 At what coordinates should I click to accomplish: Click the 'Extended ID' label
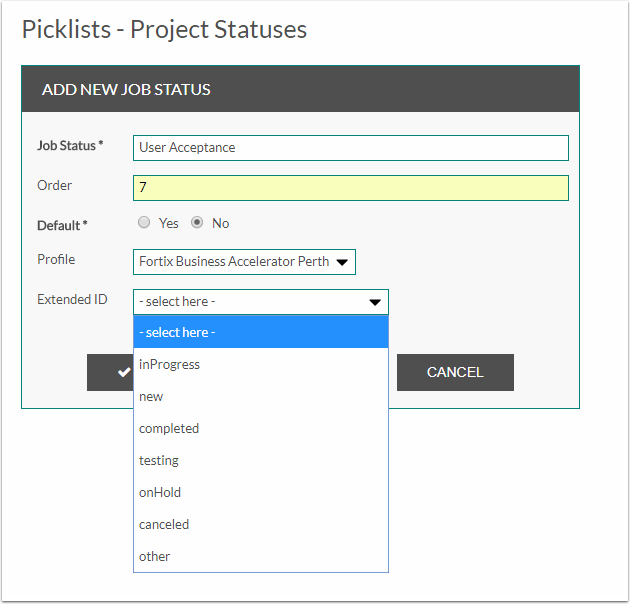[x=72, y=299]
